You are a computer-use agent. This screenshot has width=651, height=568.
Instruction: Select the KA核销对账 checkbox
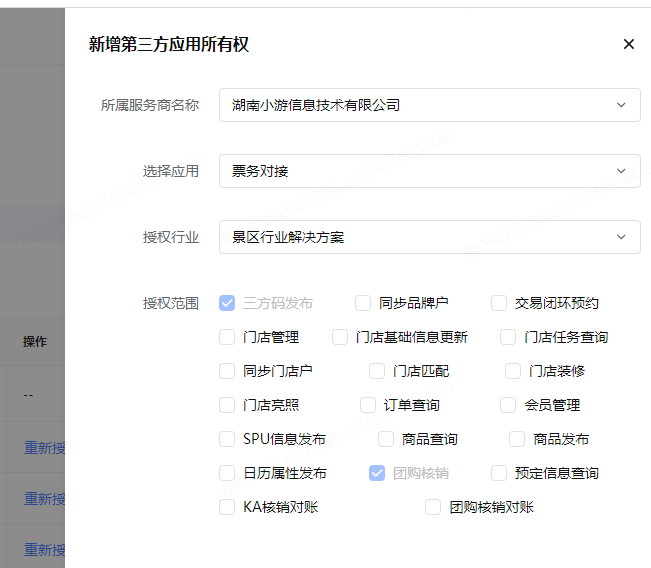227,507
